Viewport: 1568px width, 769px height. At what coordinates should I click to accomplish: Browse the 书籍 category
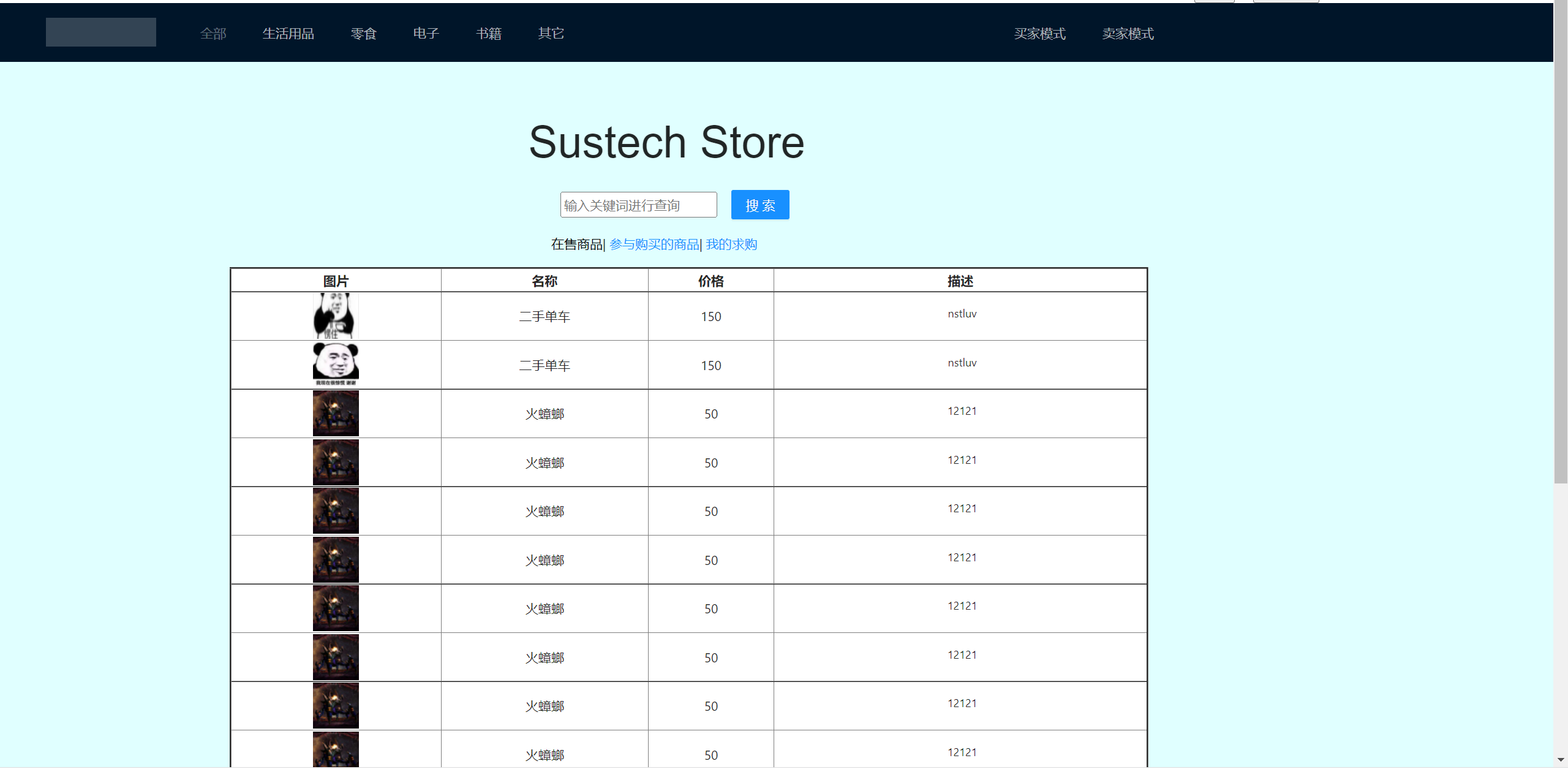pos(488,34)
